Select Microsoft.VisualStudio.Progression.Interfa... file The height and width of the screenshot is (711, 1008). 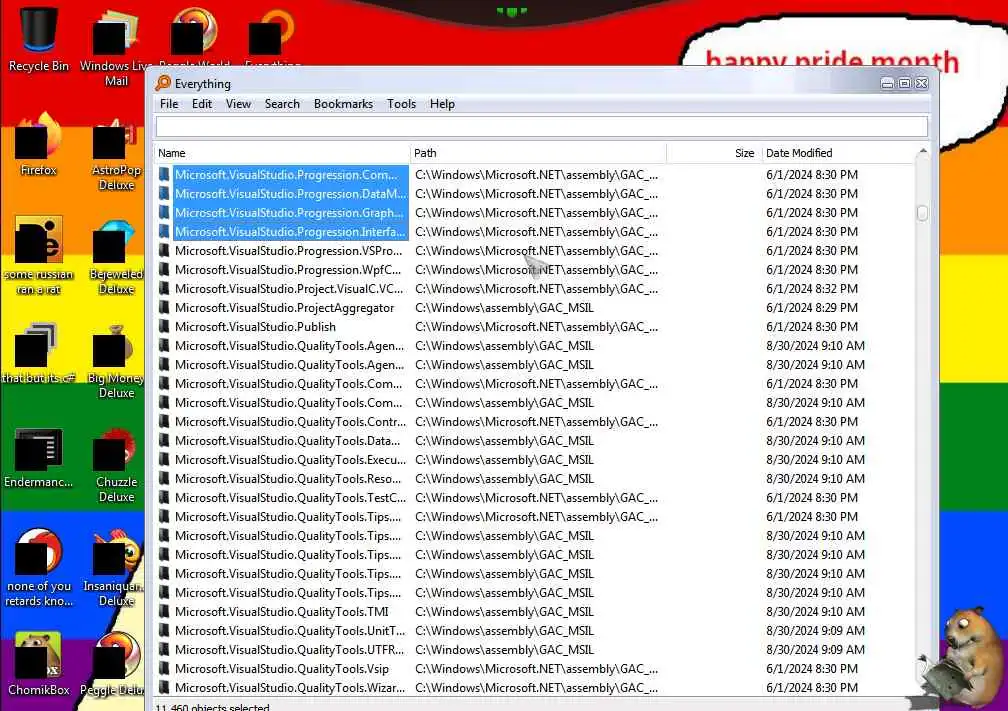click(290, 231)
